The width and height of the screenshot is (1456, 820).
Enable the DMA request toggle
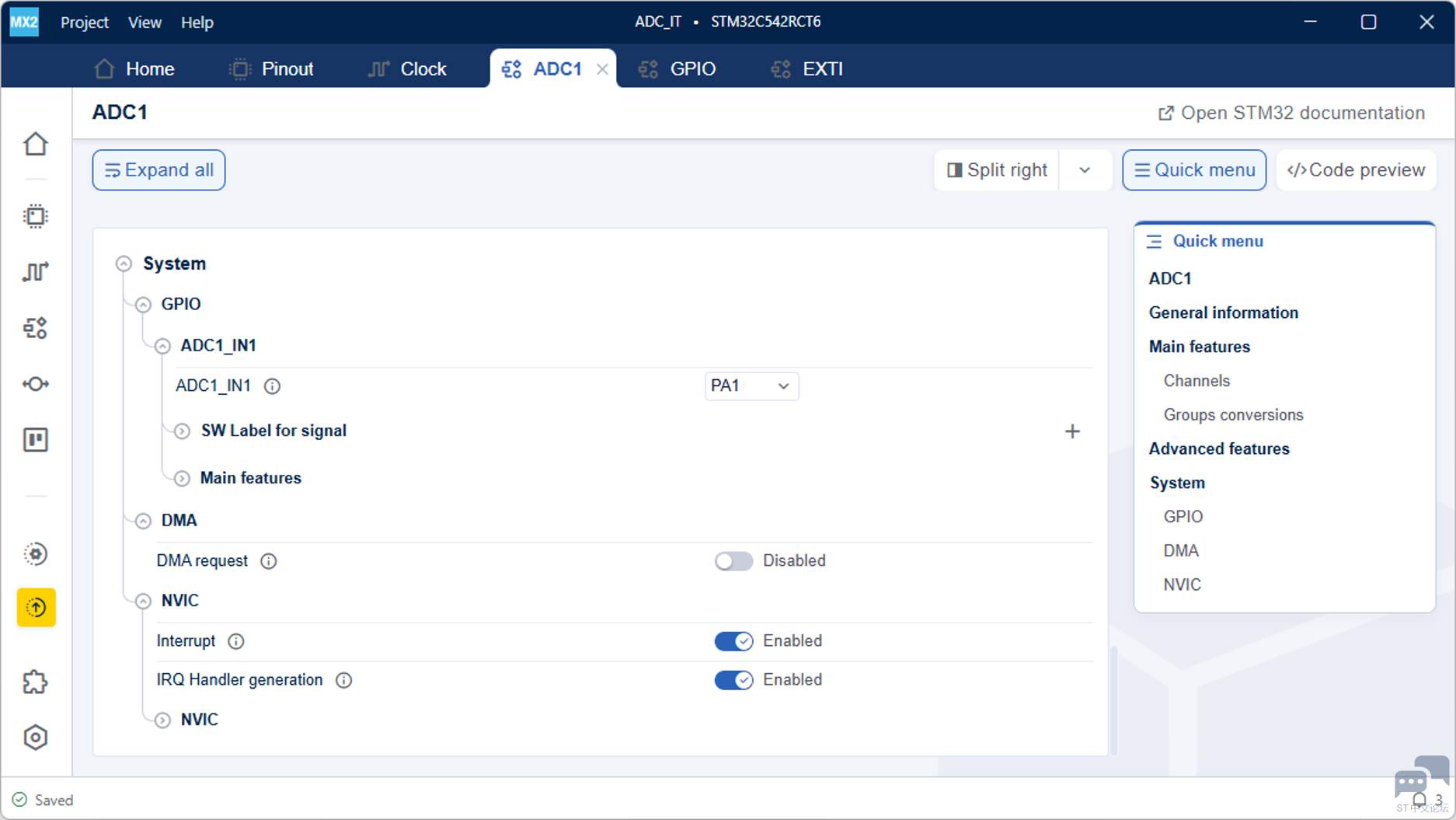(x=734, y=561)
